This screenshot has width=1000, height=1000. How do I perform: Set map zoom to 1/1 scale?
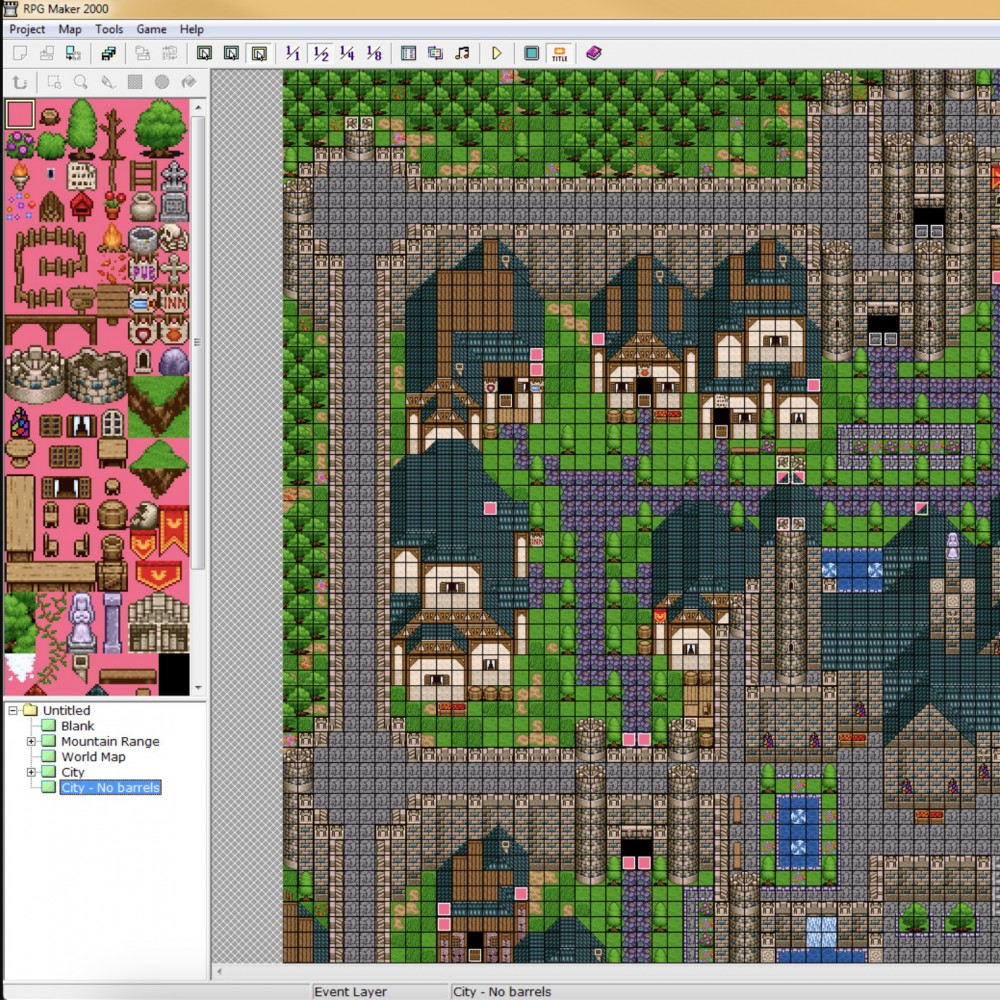(293, 54)
